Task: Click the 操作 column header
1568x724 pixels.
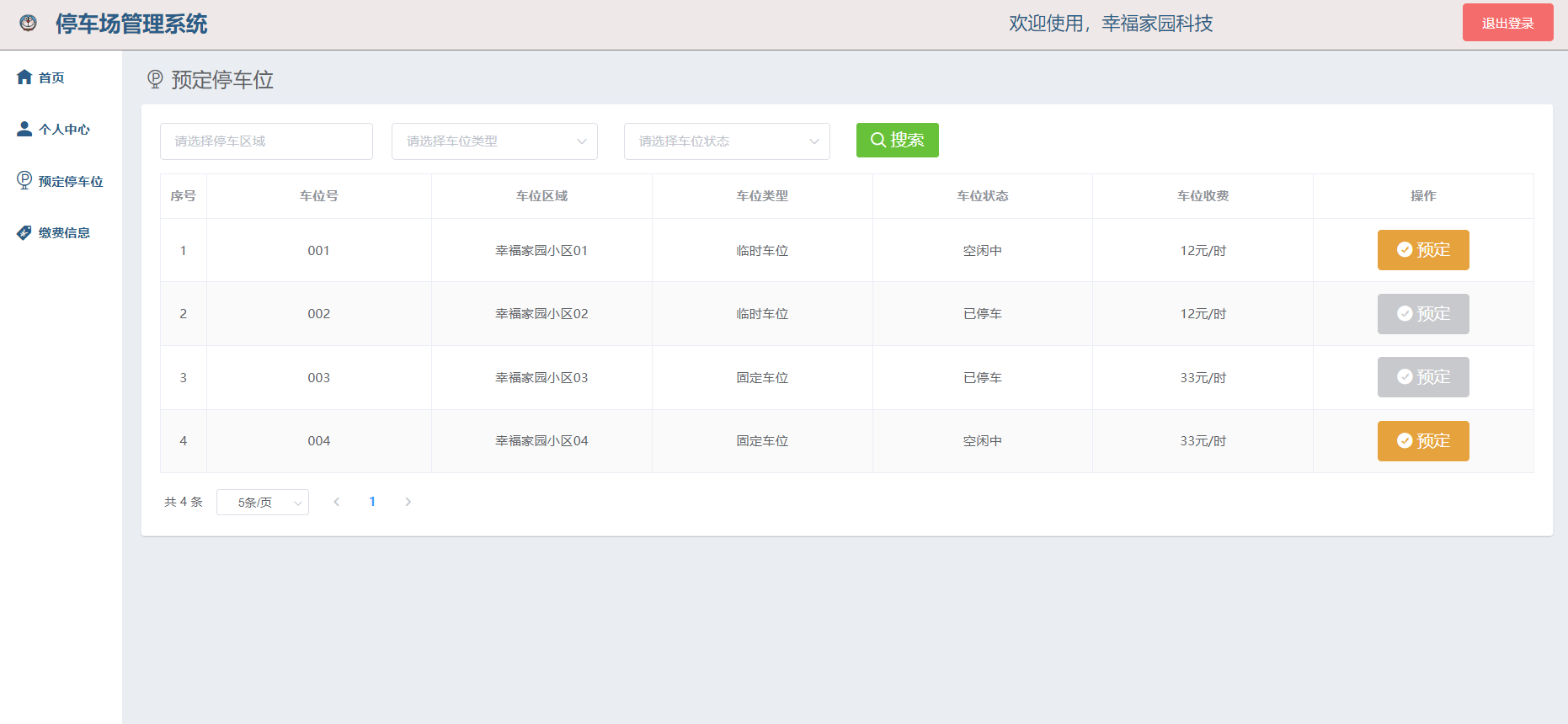Action: click(x=1423, y=196)
